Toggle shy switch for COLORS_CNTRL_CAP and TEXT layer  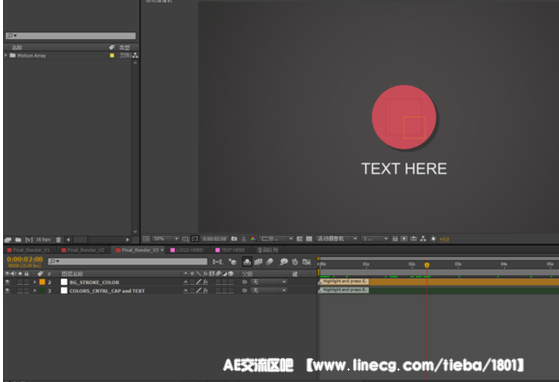186,290
